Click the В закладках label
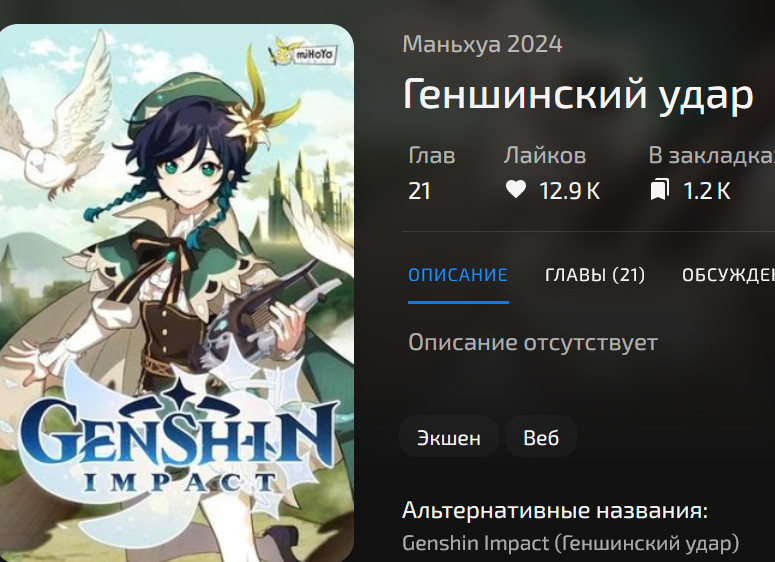Image resolution: width=775 pixels, height=562 pixels. click(712, 156)
